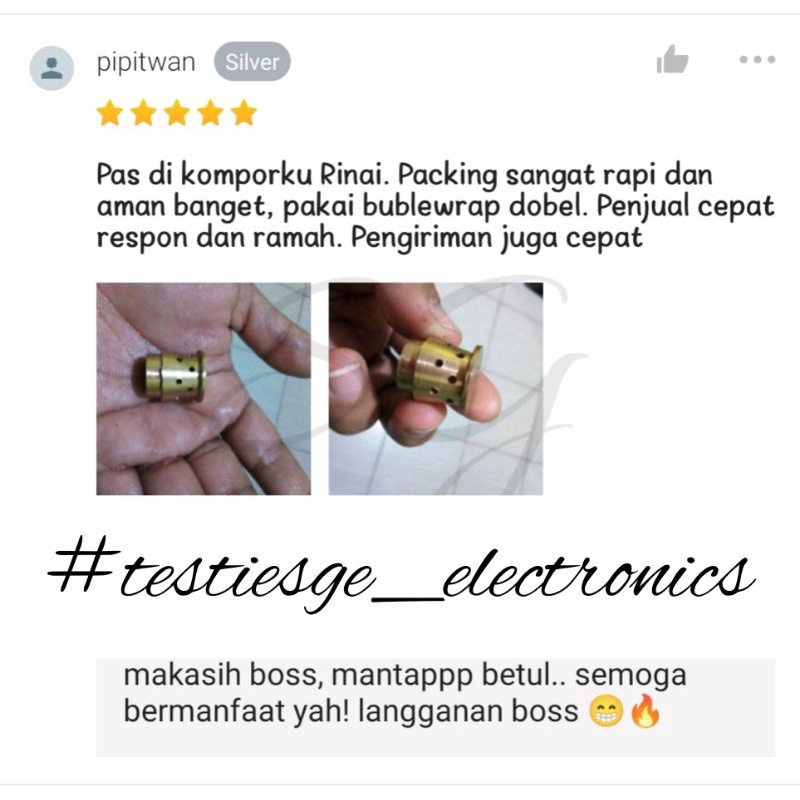This screenshot has width=800, height=800.
Task: Click the thumbs-up like icon
Action: point(672,59)
